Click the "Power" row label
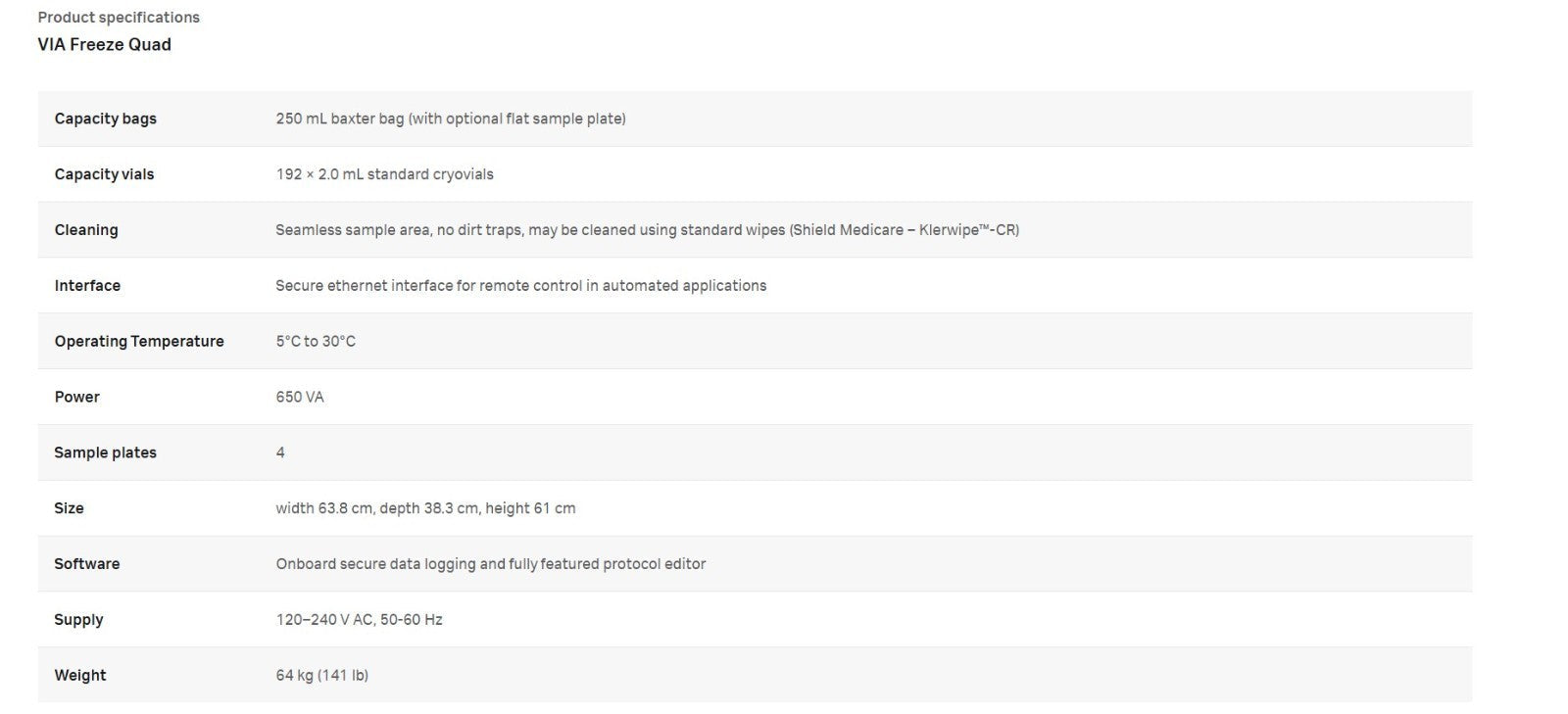Viewport: 1568px width, 714px height. click(76, 398)
